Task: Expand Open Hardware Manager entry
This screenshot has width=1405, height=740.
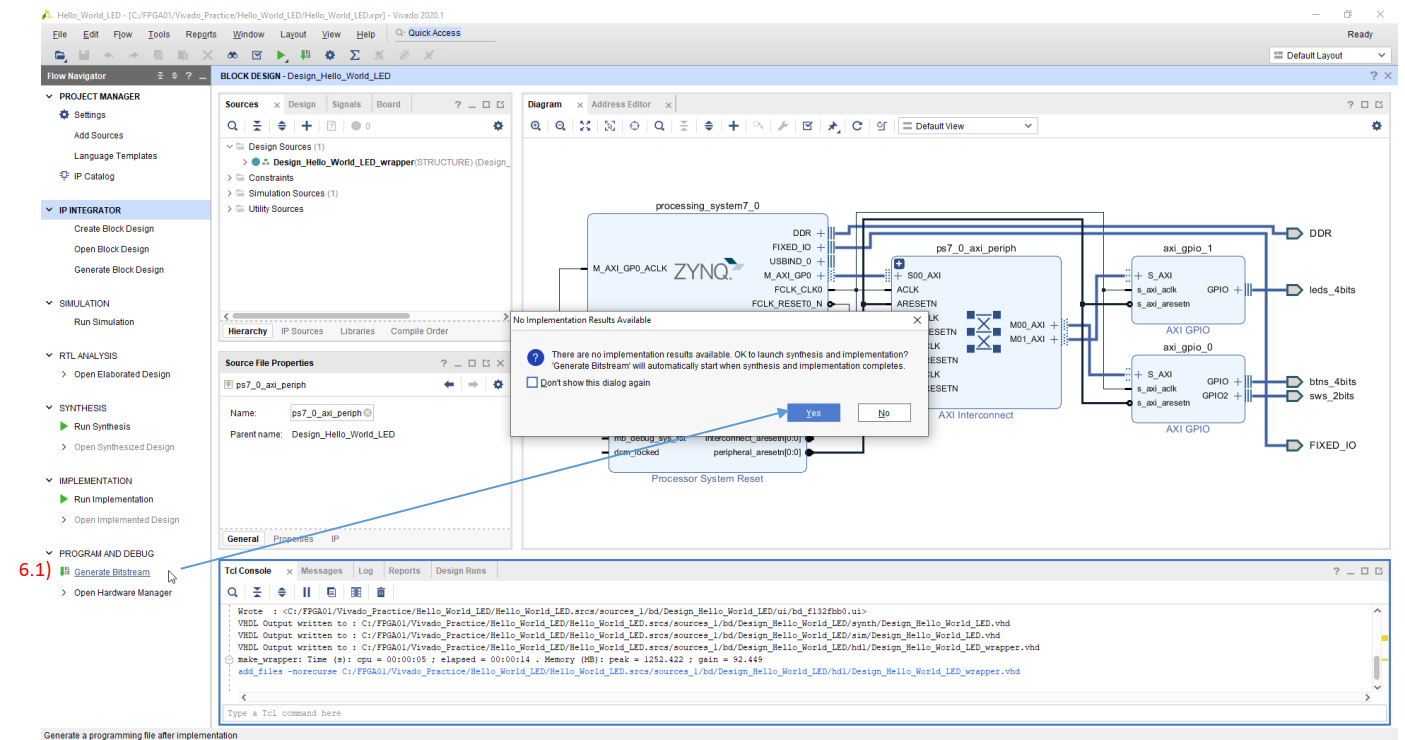Action: [65, 593]
